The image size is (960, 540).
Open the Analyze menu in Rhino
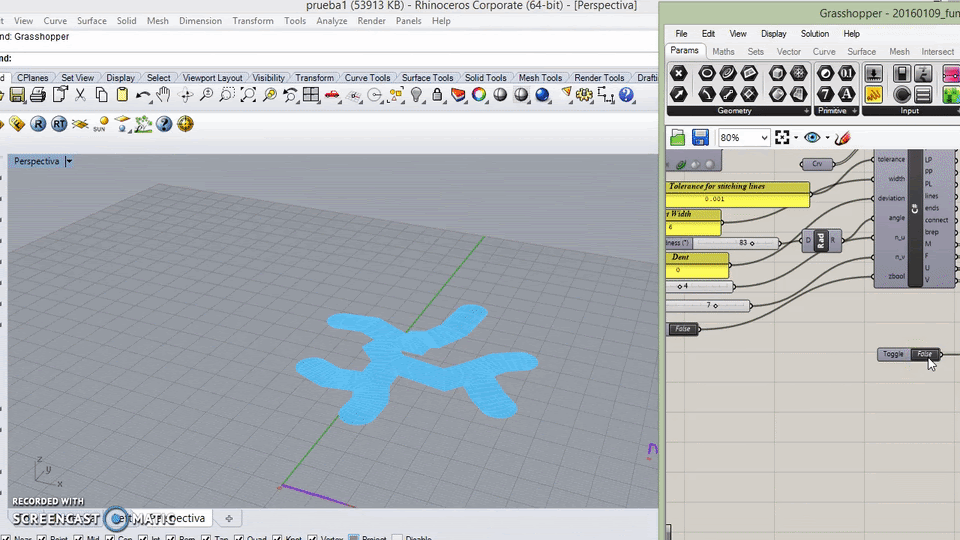pyautogui.click(x=332, y=21)
